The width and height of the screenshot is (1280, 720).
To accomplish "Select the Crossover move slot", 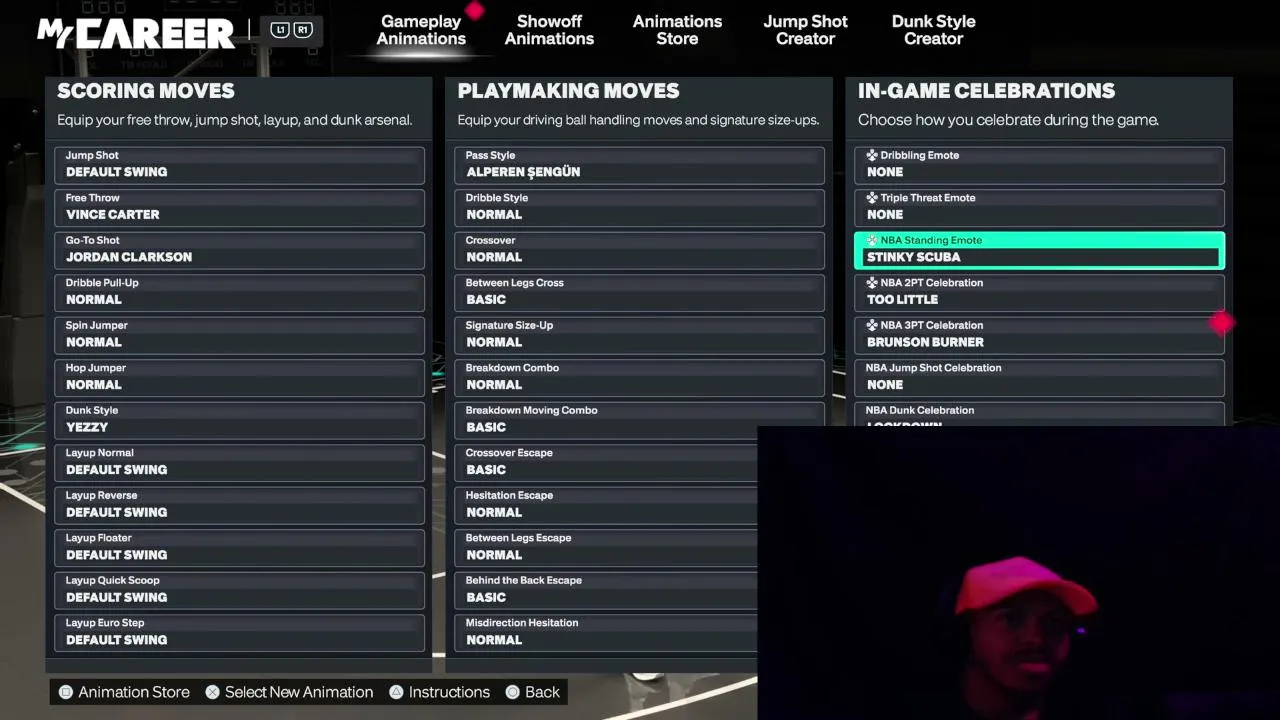I will pos(640,250).
